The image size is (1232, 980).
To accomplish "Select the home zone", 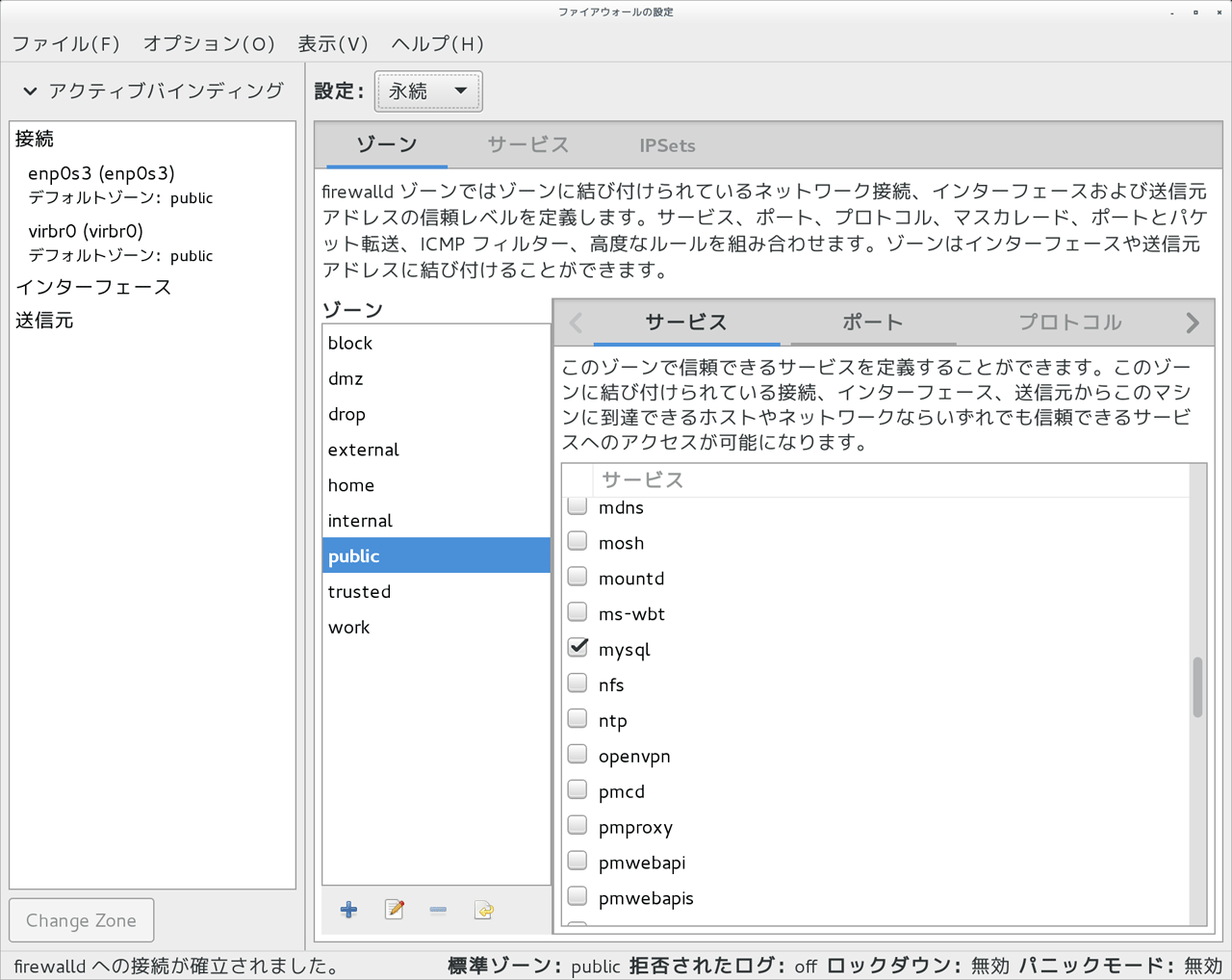I will click(x=436, y=485).
